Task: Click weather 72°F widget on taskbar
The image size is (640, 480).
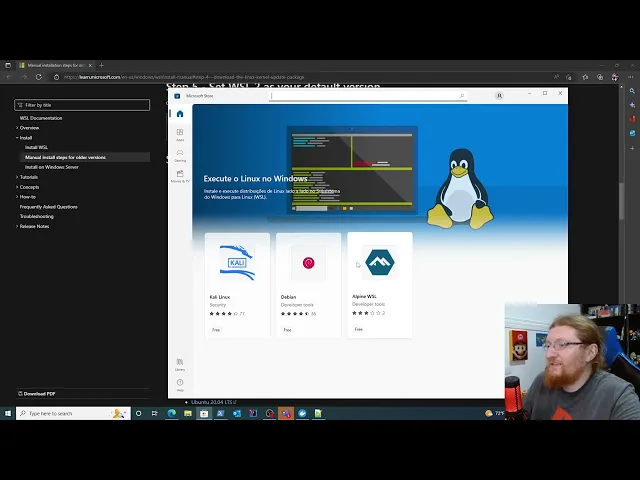Action: (494, 413)
